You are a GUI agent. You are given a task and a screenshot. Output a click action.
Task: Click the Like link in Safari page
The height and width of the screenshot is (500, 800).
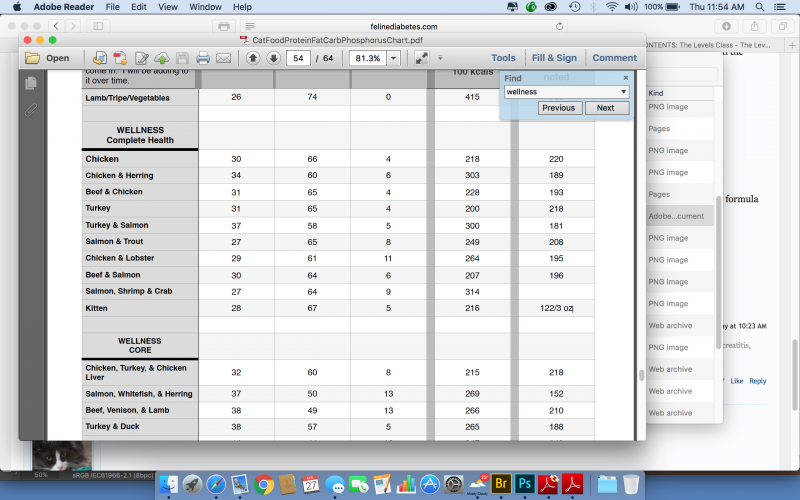[x=737, y=381]
